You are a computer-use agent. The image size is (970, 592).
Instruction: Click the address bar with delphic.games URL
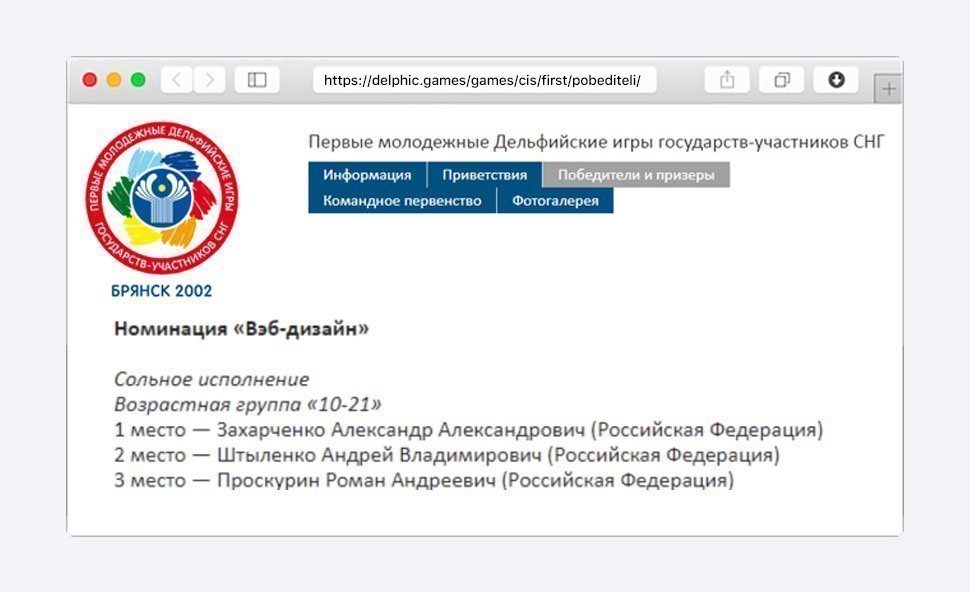pos(484,80)
